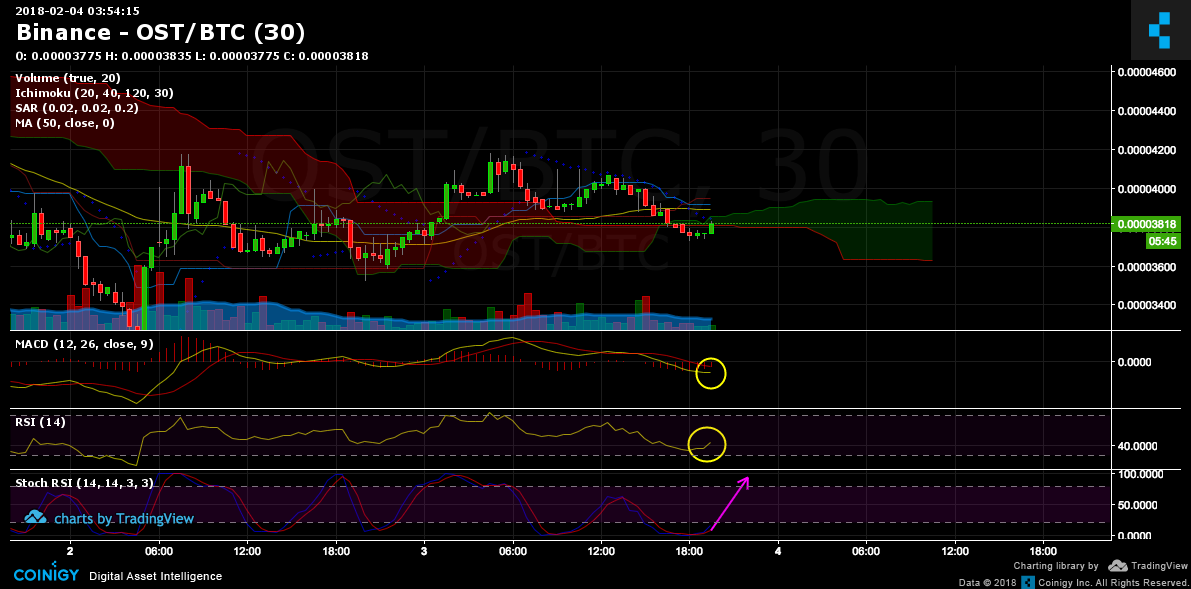The width and height of the screenshot is (1191, 589).
Task: Click the RSI (14) indicator label
Action: (x=40, y=422)
